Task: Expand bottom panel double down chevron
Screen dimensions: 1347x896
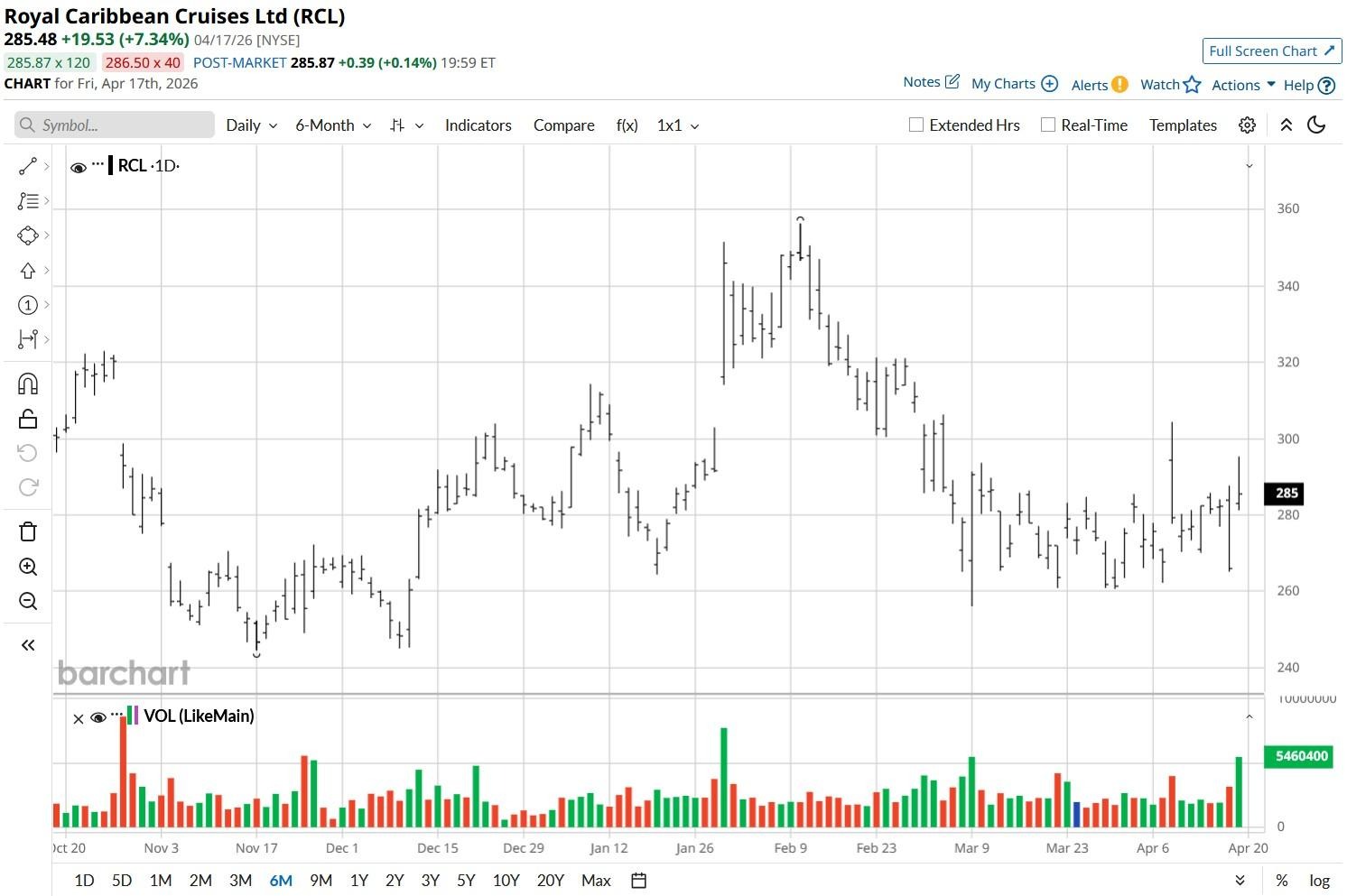Action: (x=1240, y=881)
